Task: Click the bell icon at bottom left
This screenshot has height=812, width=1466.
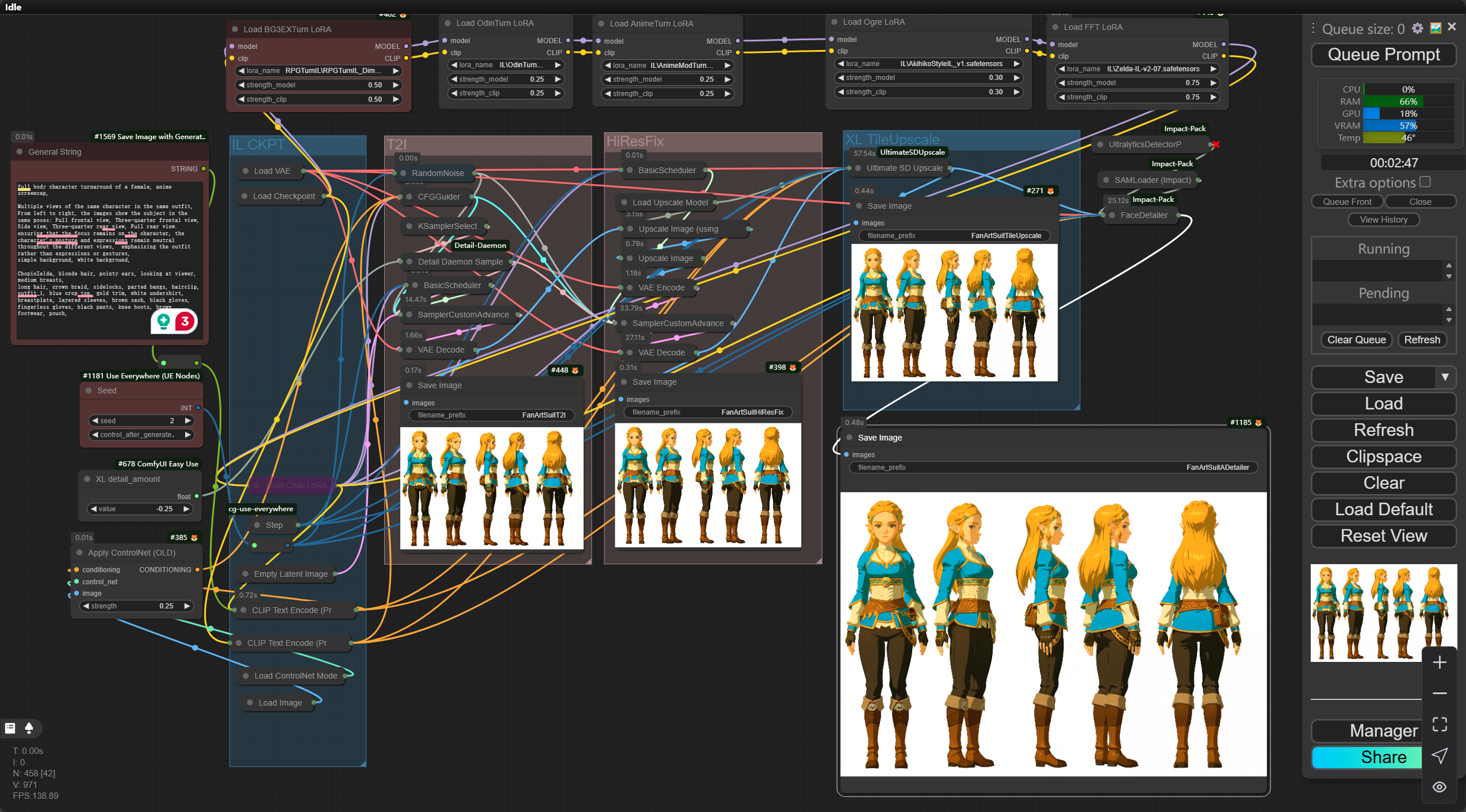Action: coord(29,728)
